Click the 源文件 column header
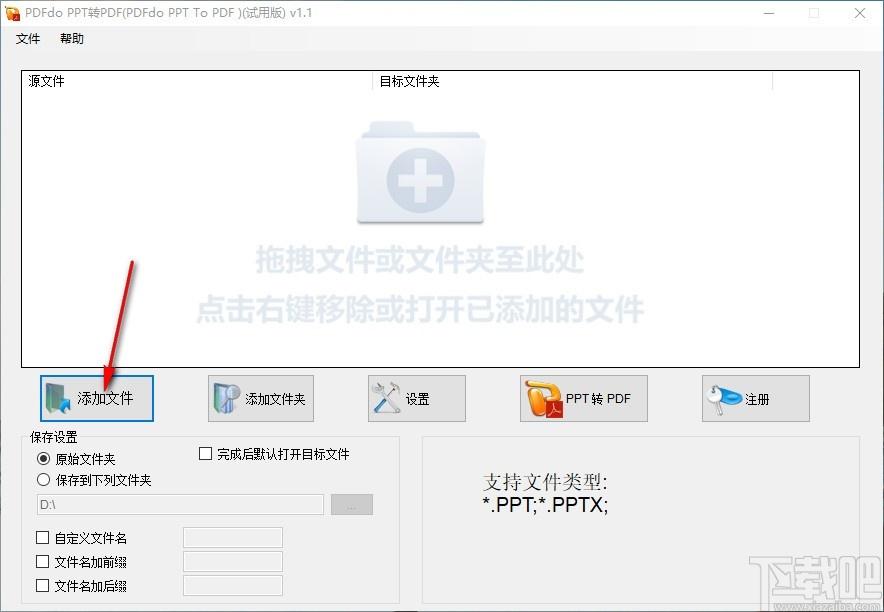Image resolution: width=884 pixels, height=612 pixels. tap(197, 81)
